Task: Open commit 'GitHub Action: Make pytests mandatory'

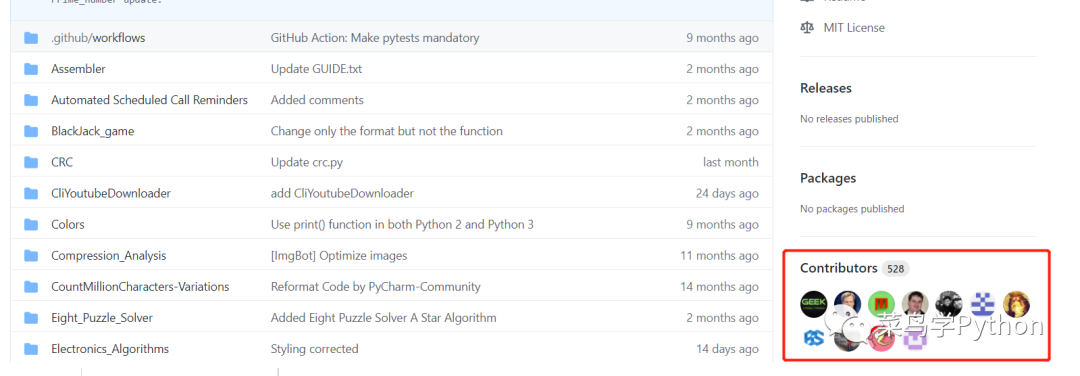Action: [x=375, y=38]
